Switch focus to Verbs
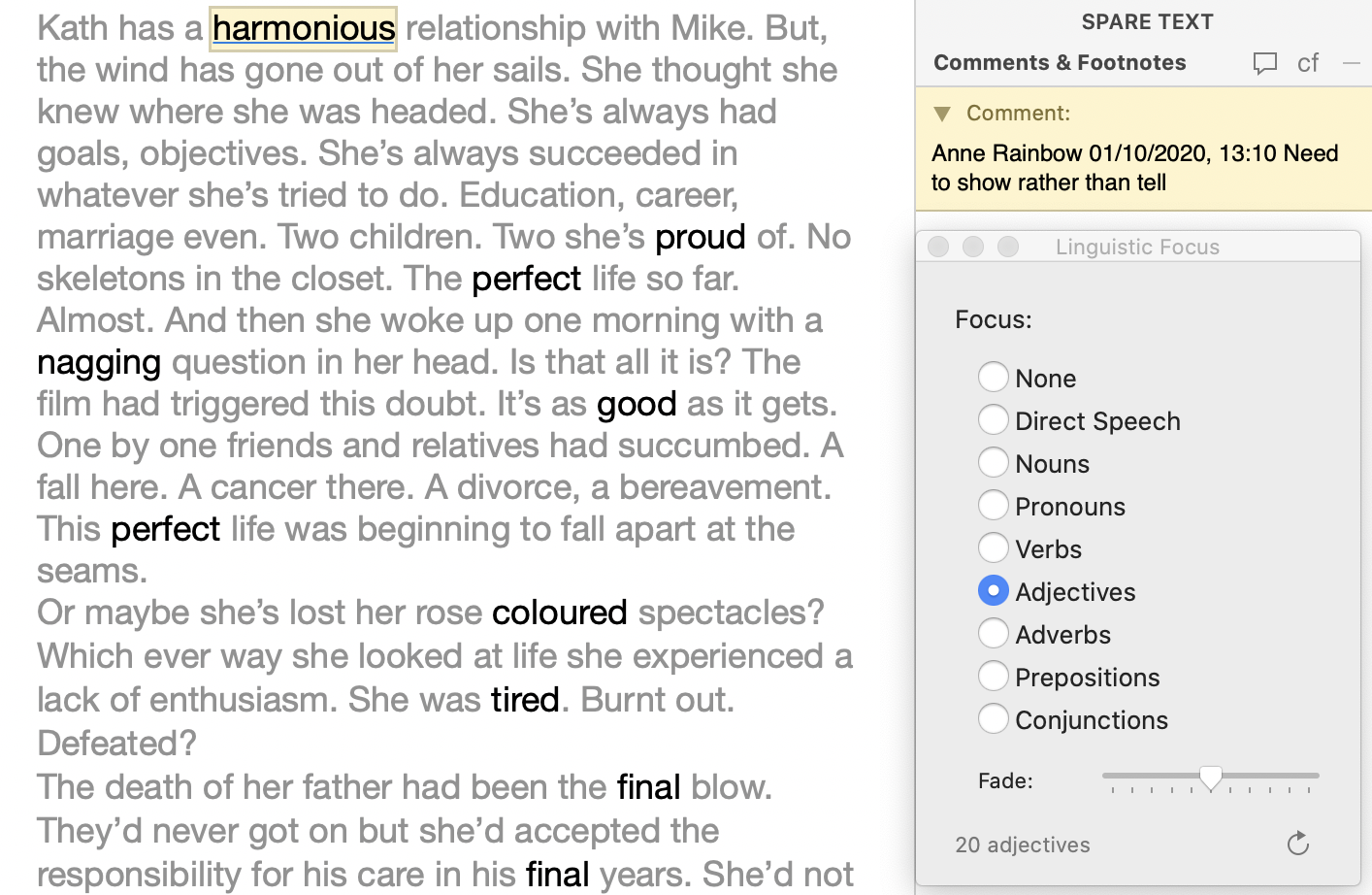 (x=994, y=547)
